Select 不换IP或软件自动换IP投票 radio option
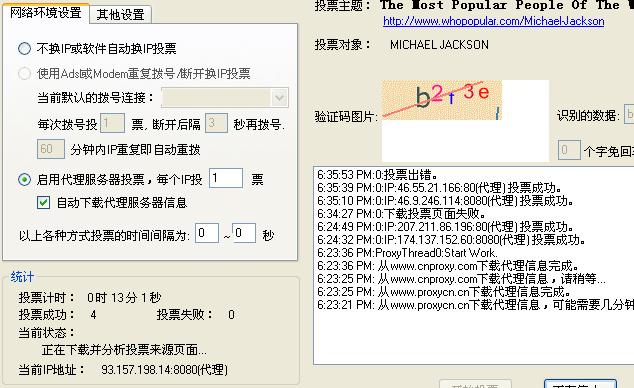The width and height of the screenshot is (634, 388). pyautogui.click(x=24, y=48)
